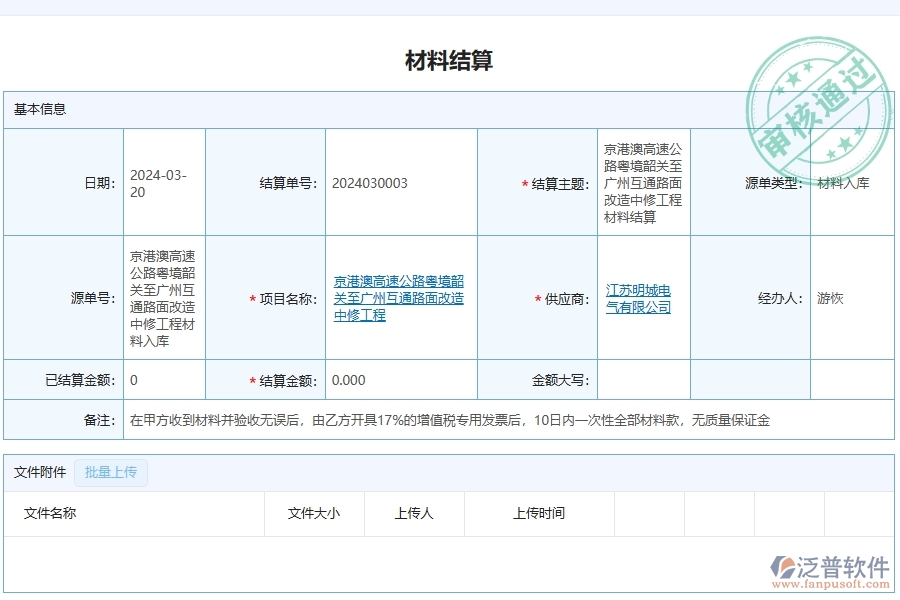Select the 结算主题 settlement subject text
The image size is (900, 600).
point(641,181)
